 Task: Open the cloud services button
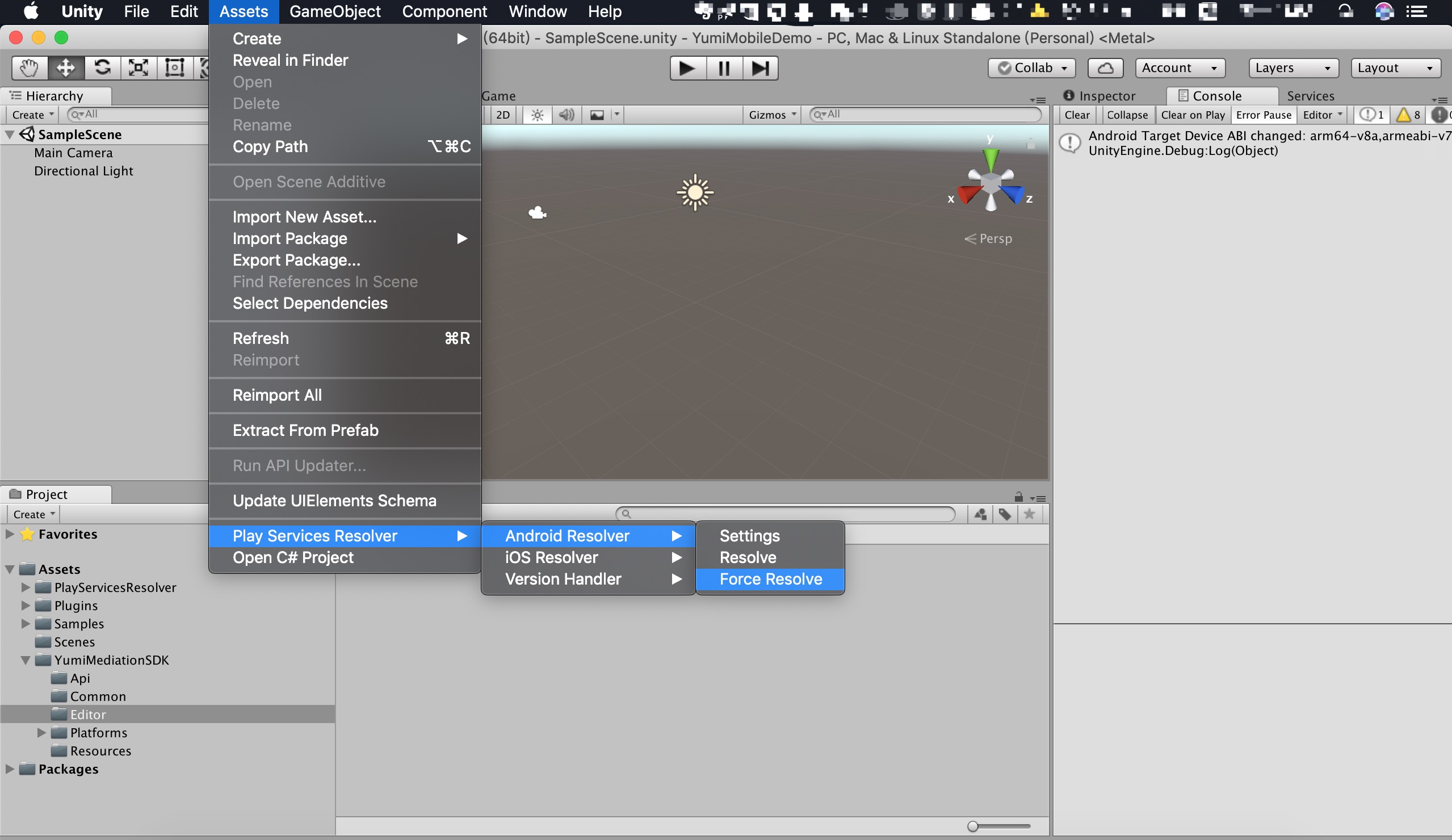[x=1105, y=68]
